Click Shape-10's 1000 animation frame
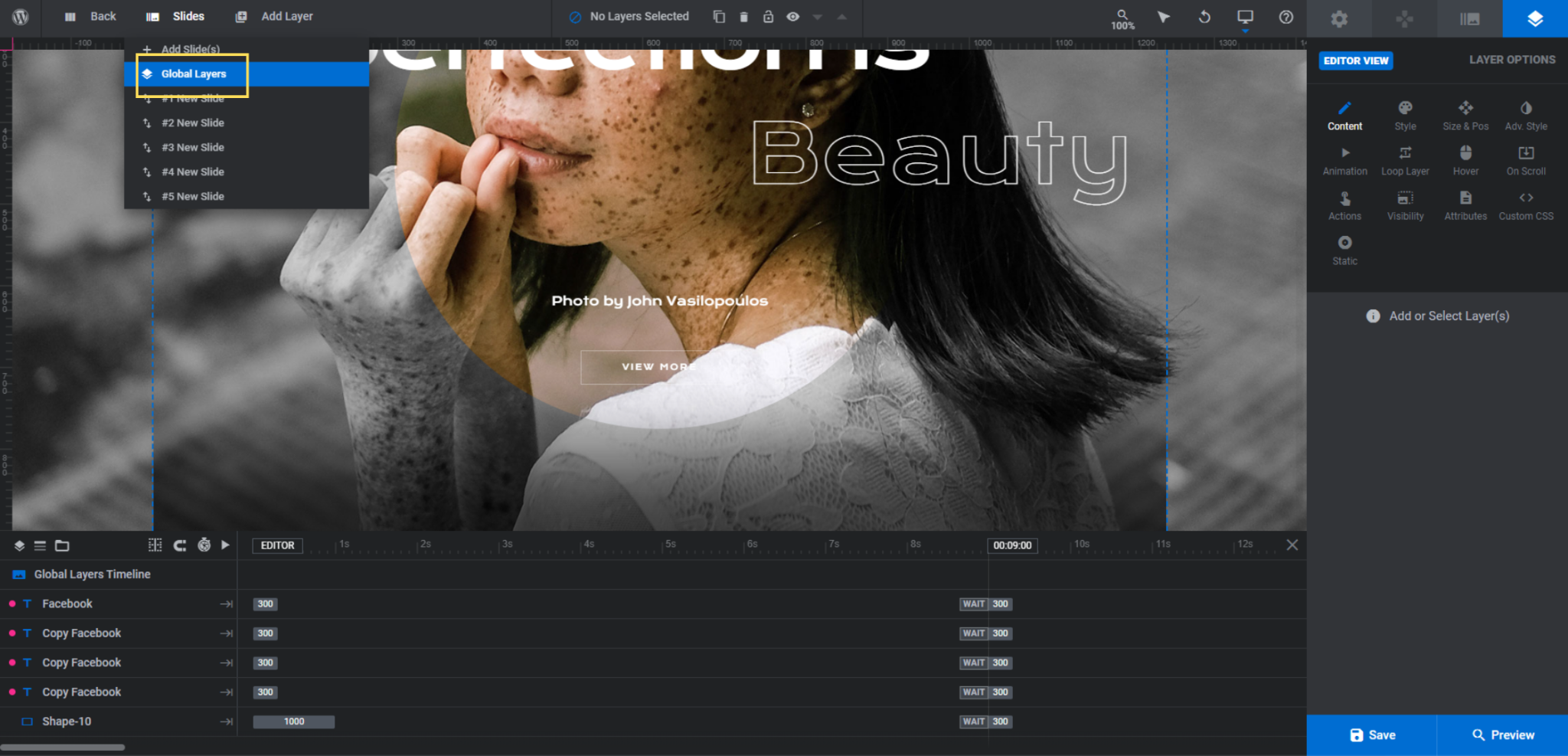 coord(294,722)
